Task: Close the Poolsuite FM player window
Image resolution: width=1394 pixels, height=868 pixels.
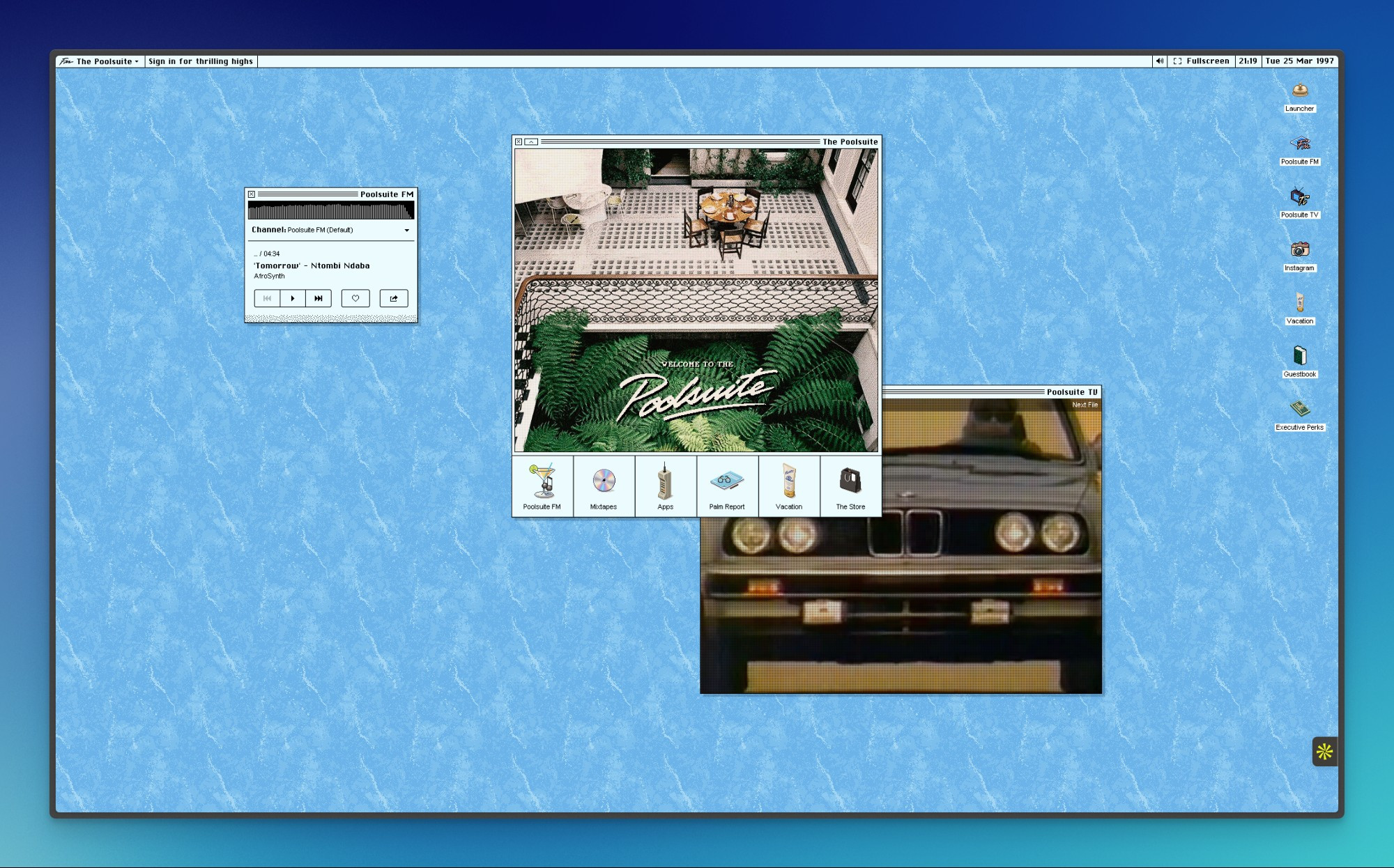Action: point(252,194)
